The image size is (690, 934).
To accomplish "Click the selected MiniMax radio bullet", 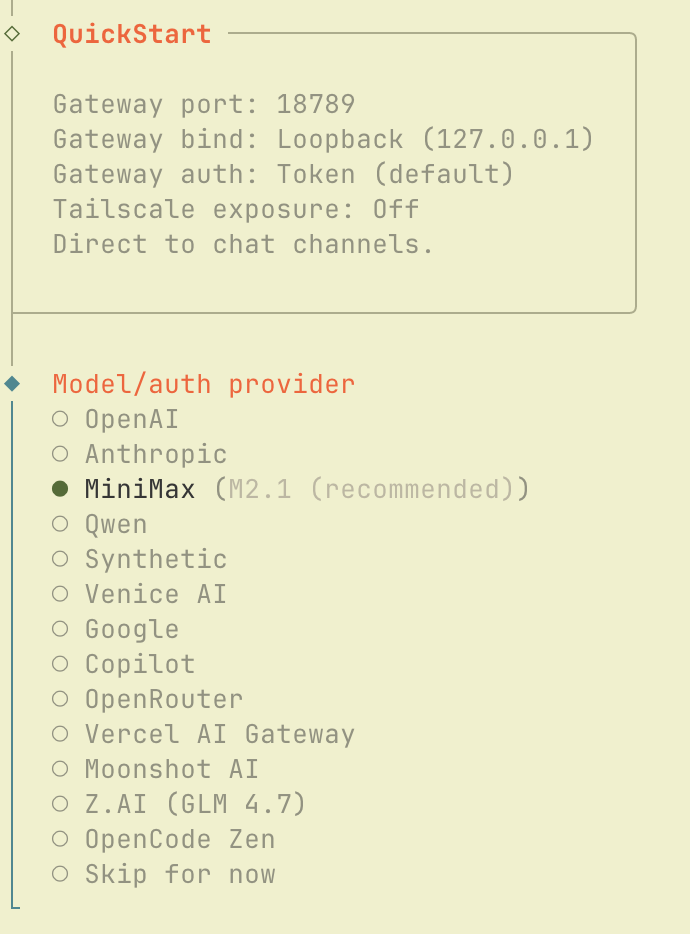I will click(60, 489).
